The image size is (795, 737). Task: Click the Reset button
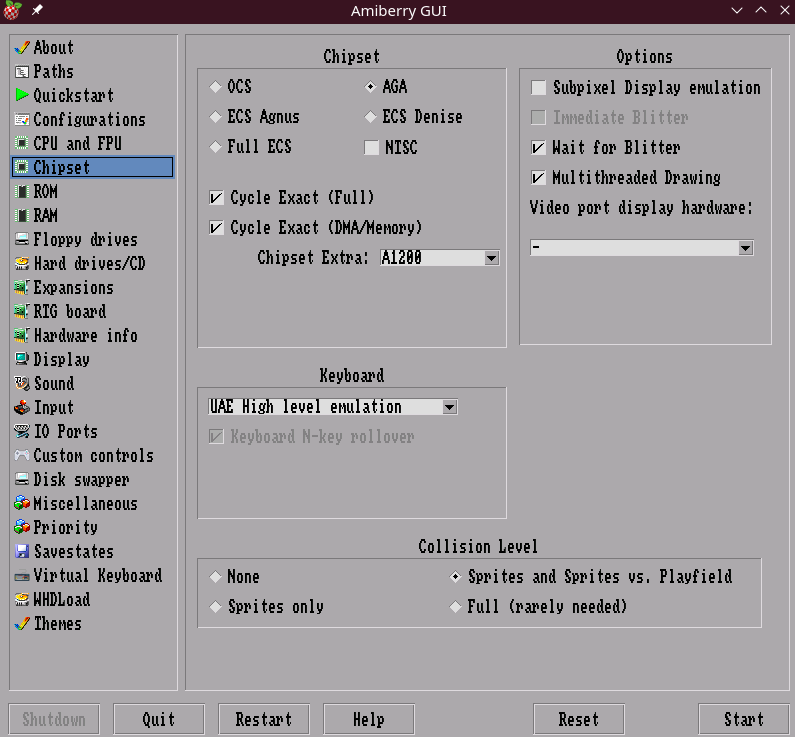[x=579, y=719]
